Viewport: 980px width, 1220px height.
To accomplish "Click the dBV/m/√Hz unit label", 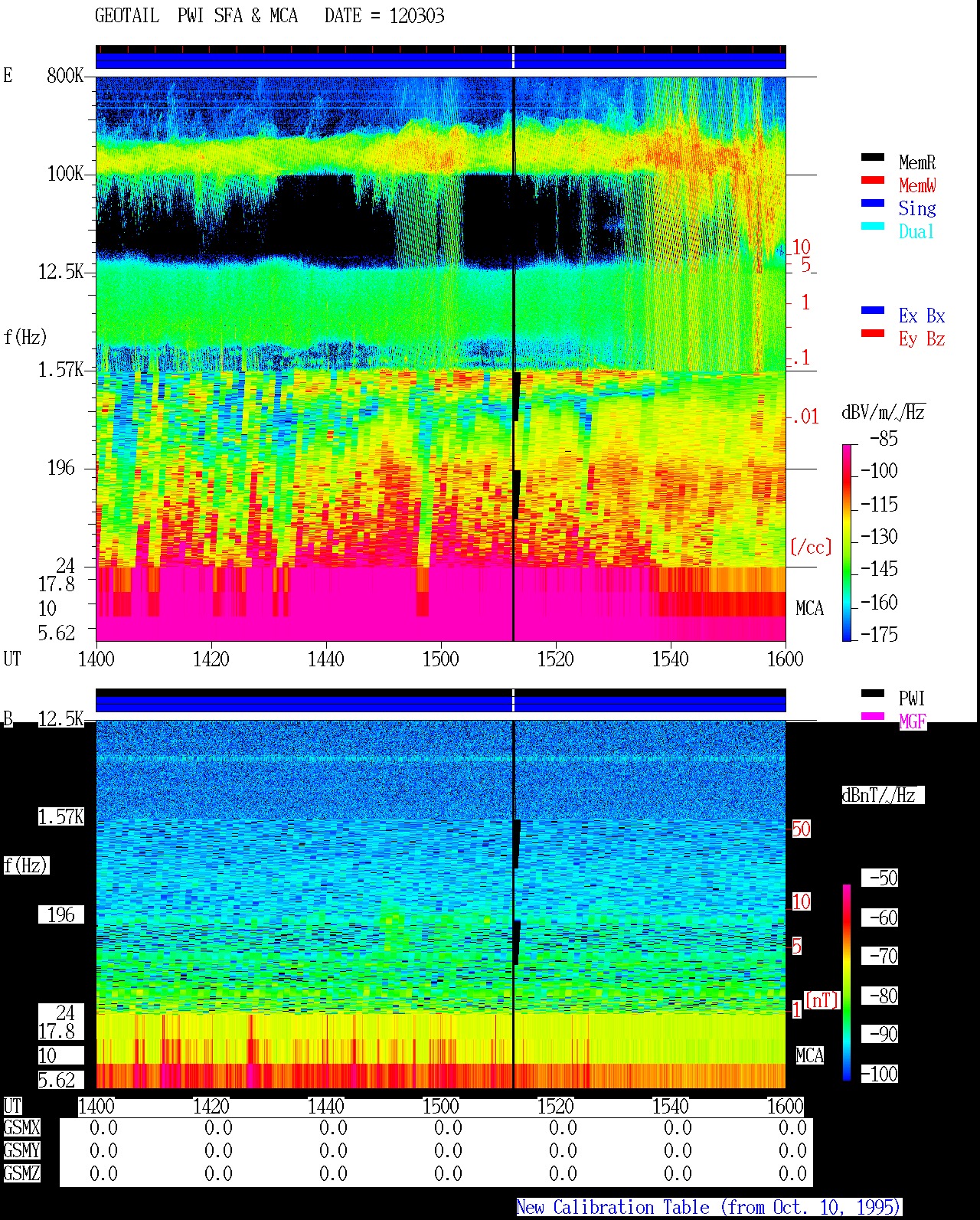I will 884,412.
